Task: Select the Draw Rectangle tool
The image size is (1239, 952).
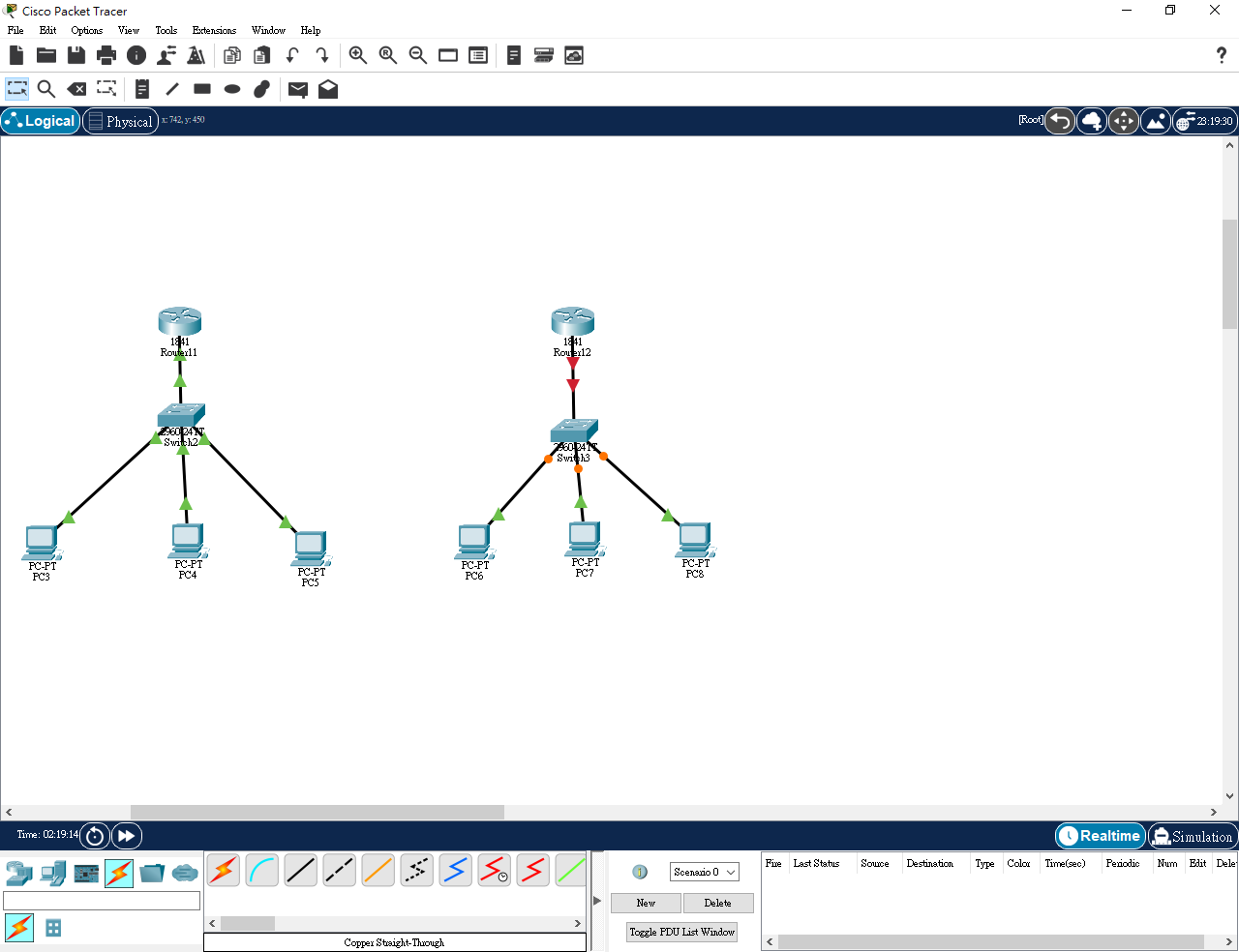Action: point(202,89)
